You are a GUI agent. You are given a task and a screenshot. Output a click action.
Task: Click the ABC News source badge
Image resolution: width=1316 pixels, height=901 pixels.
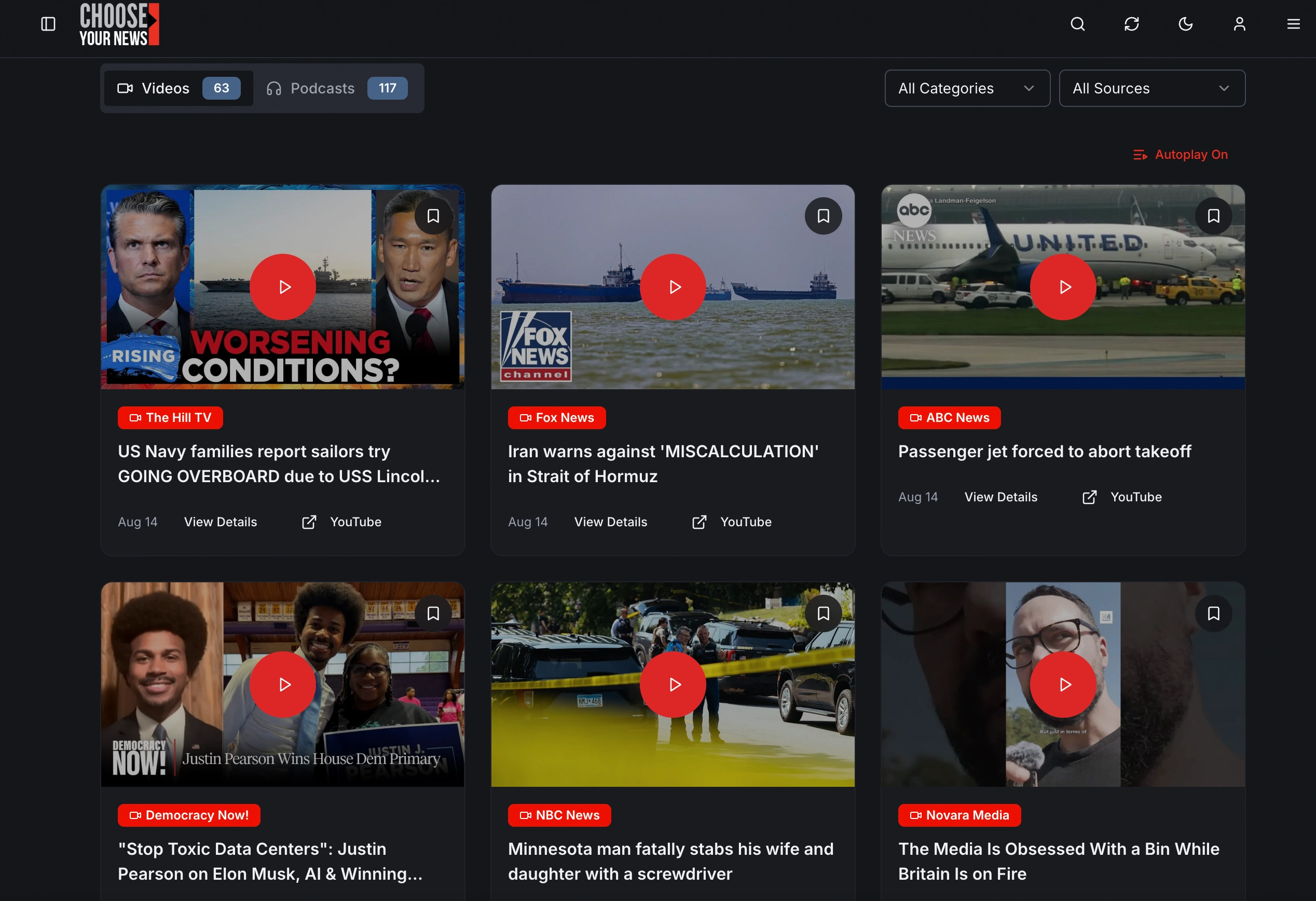pyautogui.click(x=949, y=418)
